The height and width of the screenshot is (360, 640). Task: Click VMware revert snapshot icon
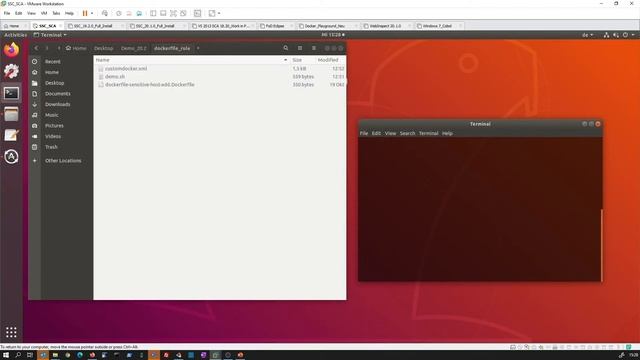click(x=129, y=13)
